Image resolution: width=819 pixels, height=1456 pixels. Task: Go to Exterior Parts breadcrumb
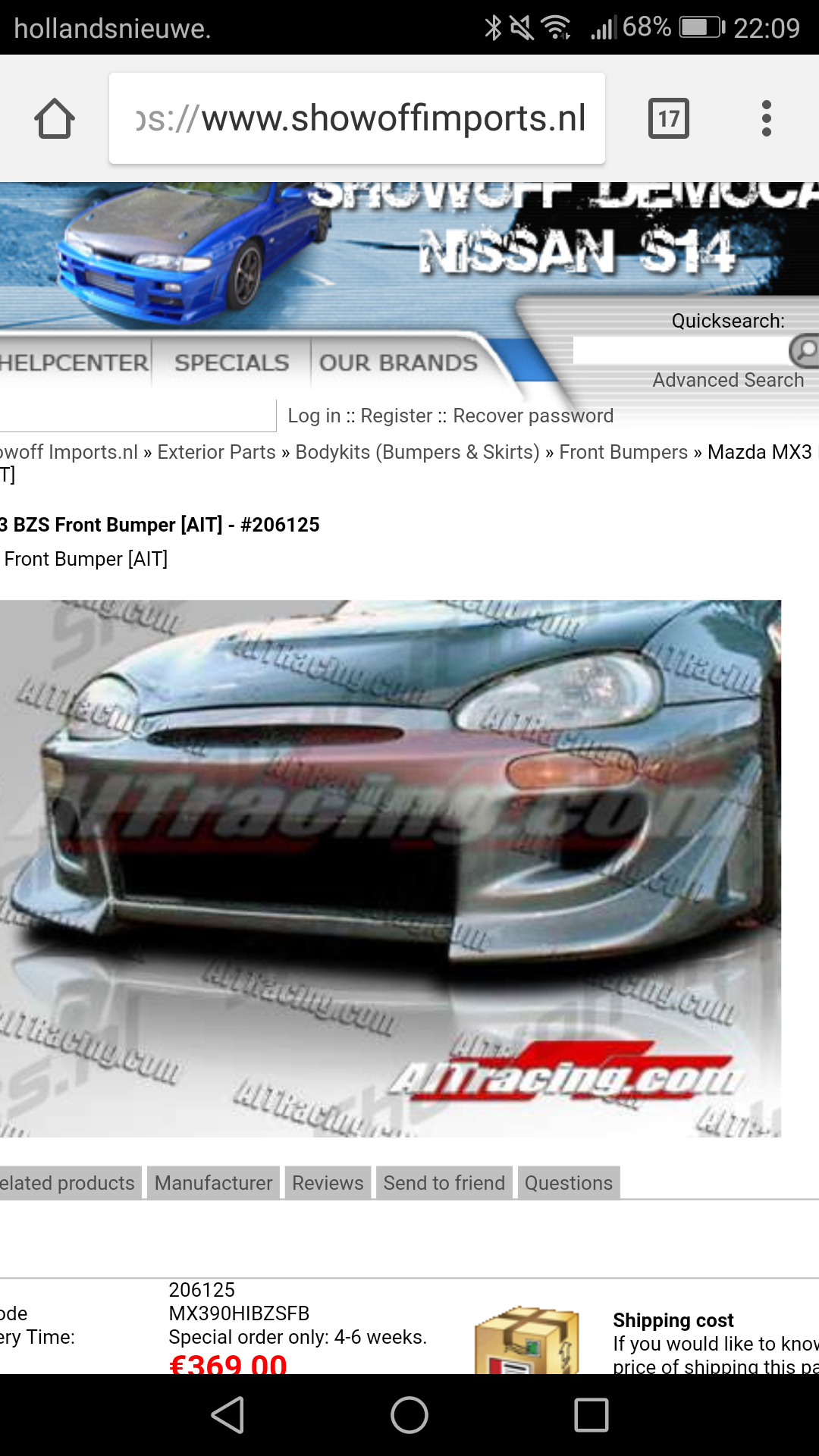(x=216, y=452)
